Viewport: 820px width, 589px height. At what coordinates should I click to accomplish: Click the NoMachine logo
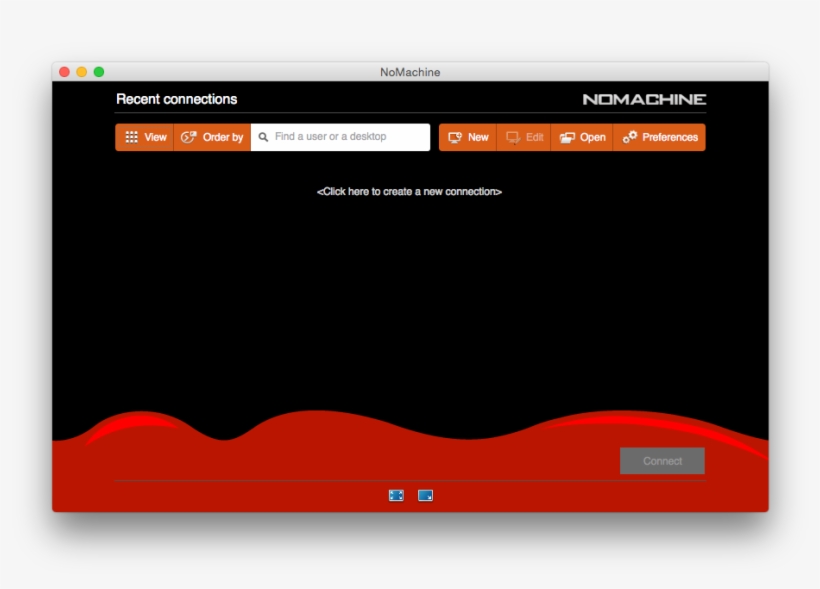point(644,99)
